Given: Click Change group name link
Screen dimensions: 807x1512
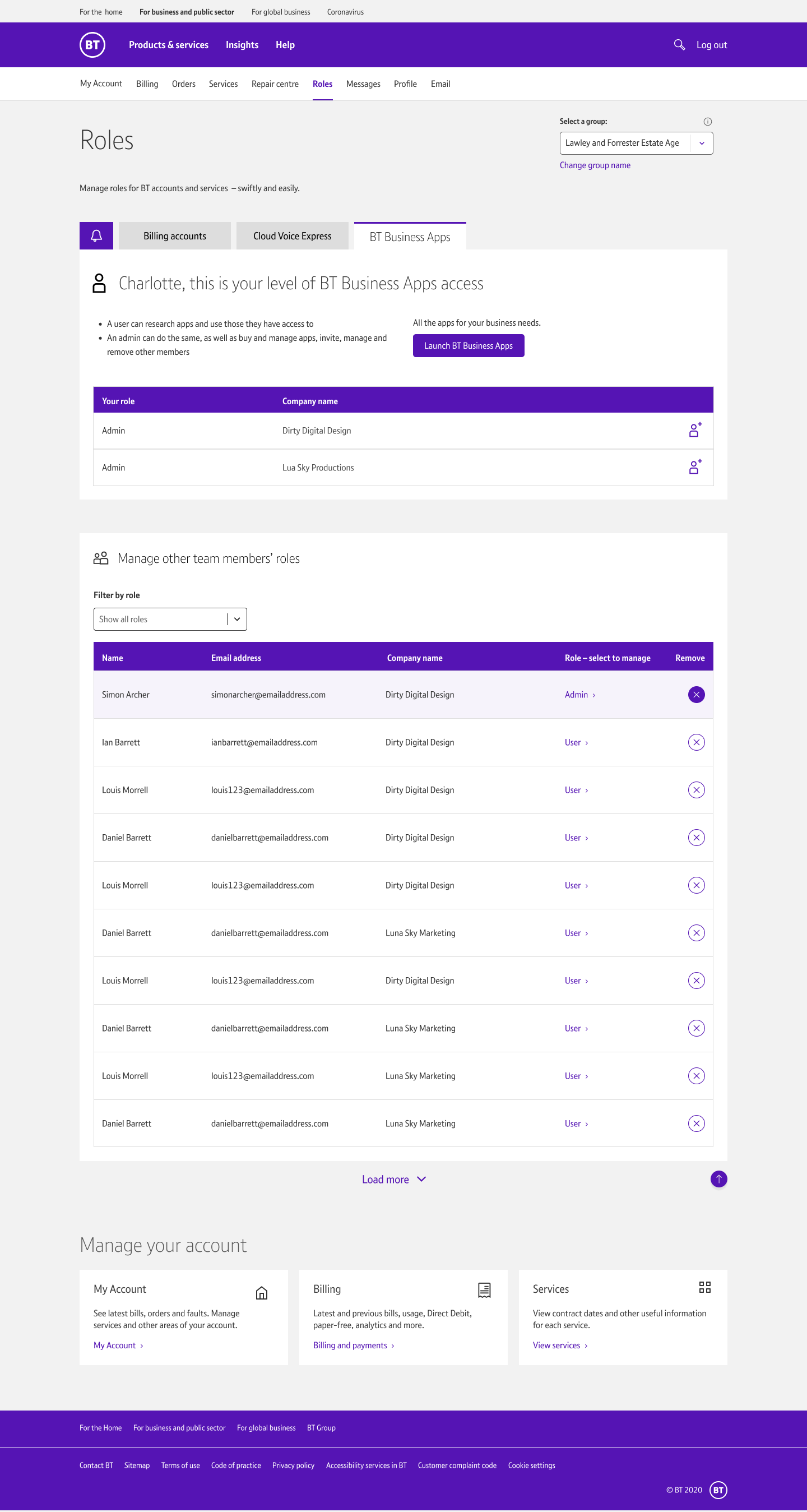Looking at the screenshot, I should click(595, 165).
